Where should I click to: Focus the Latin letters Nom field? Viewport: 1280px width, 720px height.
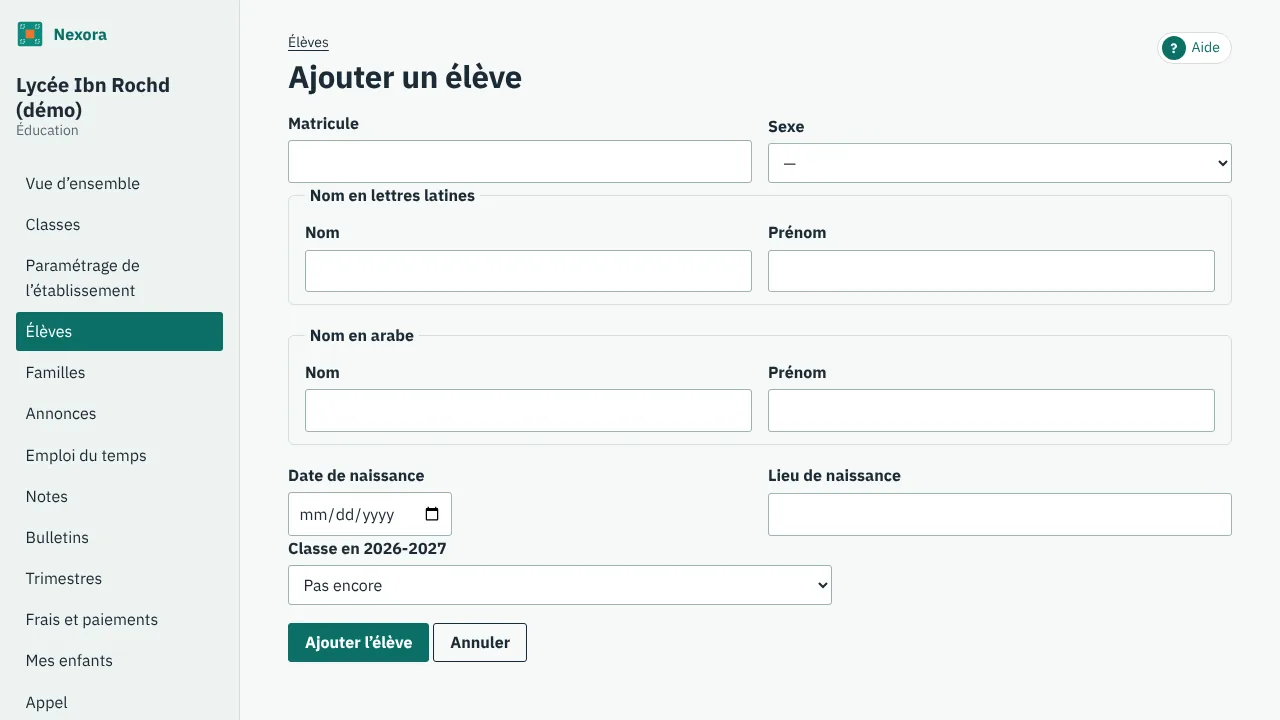(528, 271)
